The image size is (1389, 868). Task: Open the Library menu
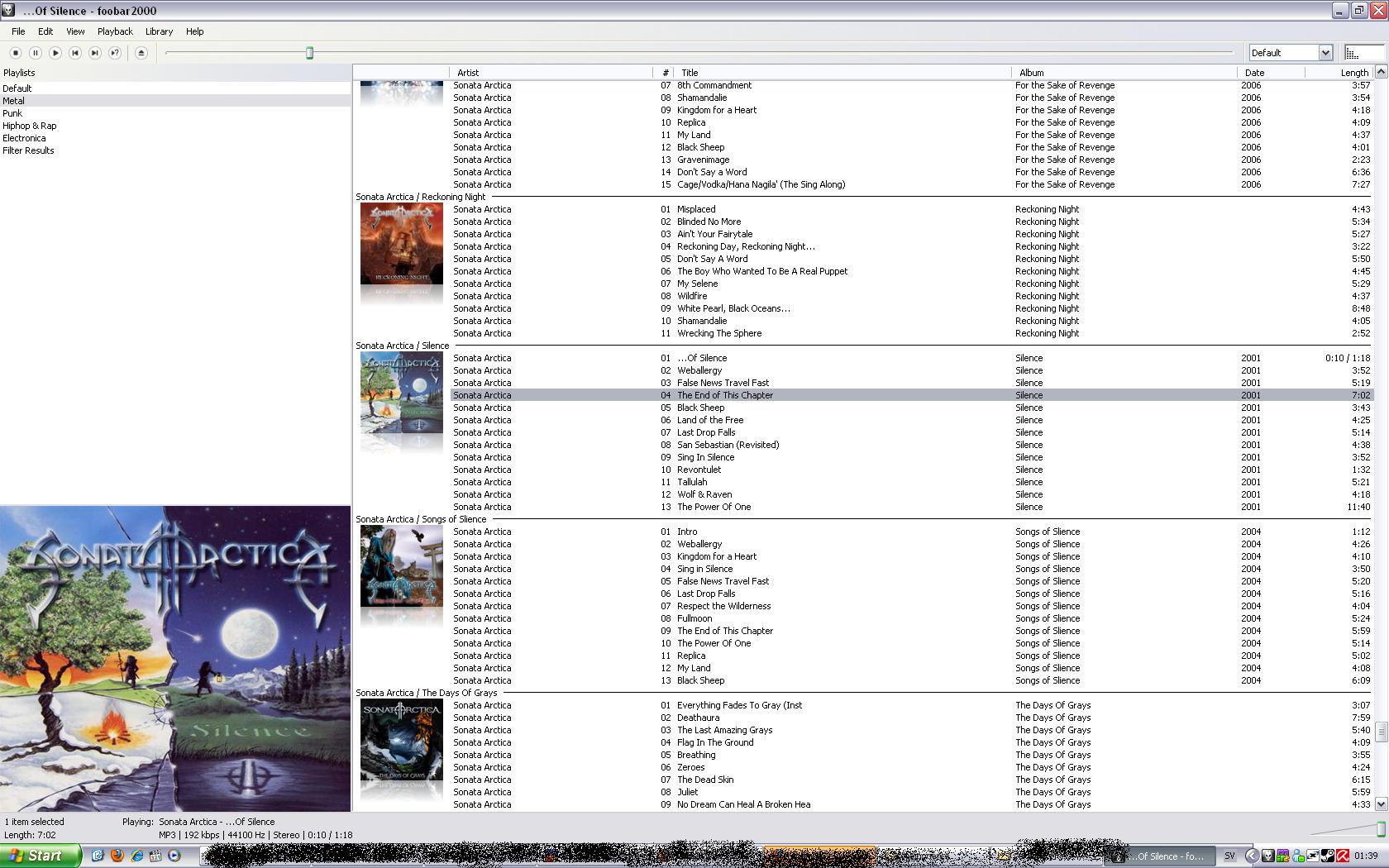(x=159, y=31)
